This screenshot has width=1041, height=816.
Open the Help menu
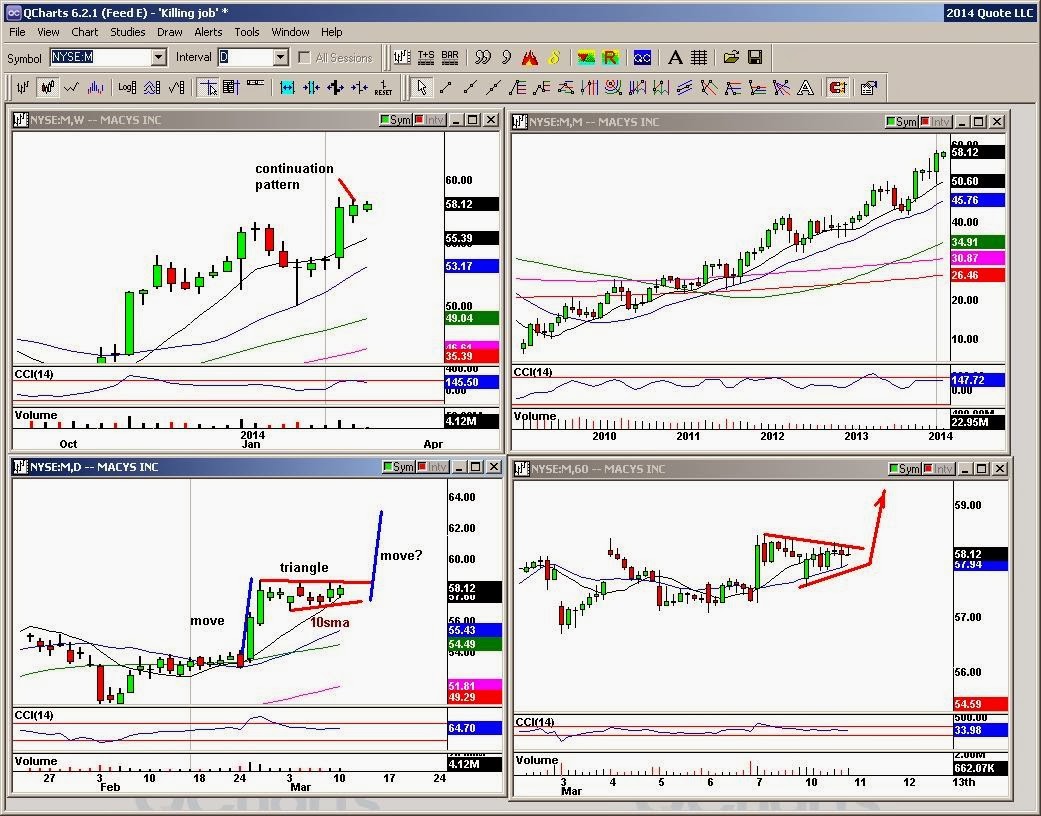tap(331, 32)
